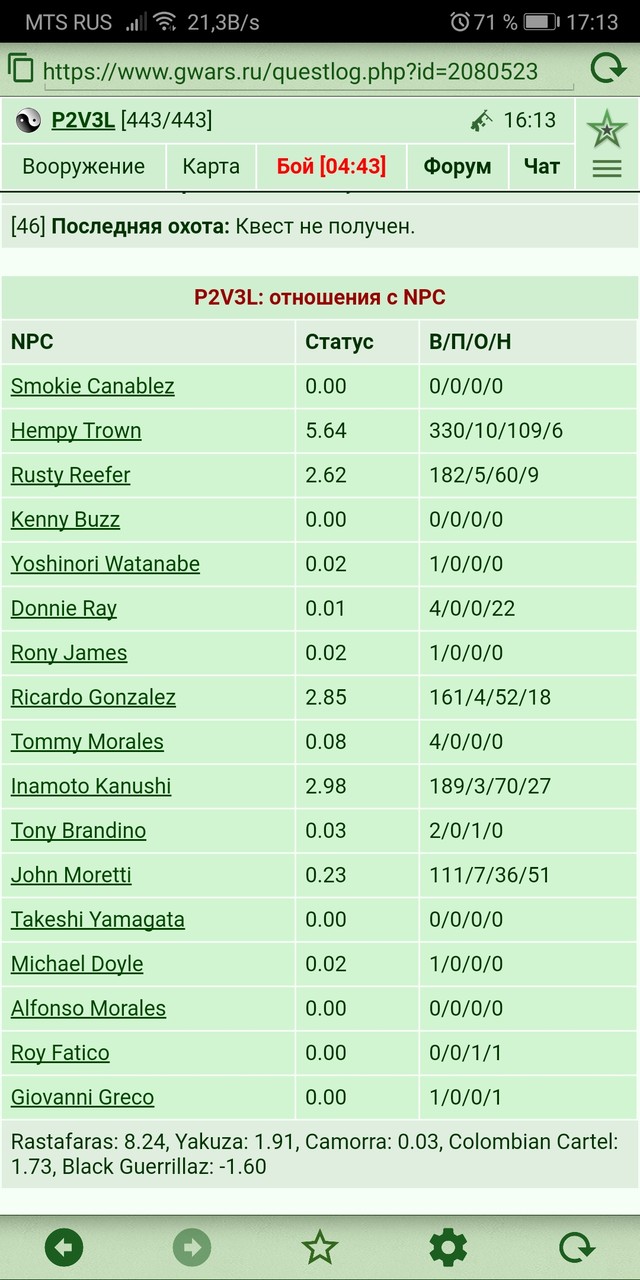This screenshot has width=640, height=1280.
Task: Open the hamburger menu icon
Action: pos(607,169)
